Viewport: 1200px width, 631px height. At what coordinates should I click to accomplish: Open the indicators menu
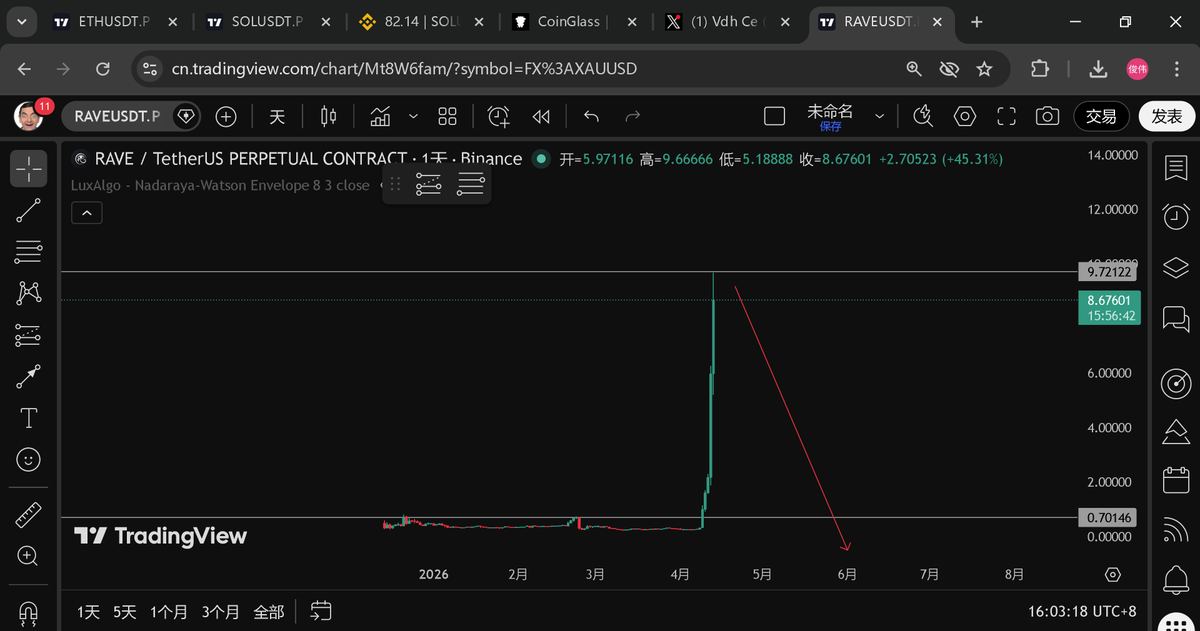[380, 117]
